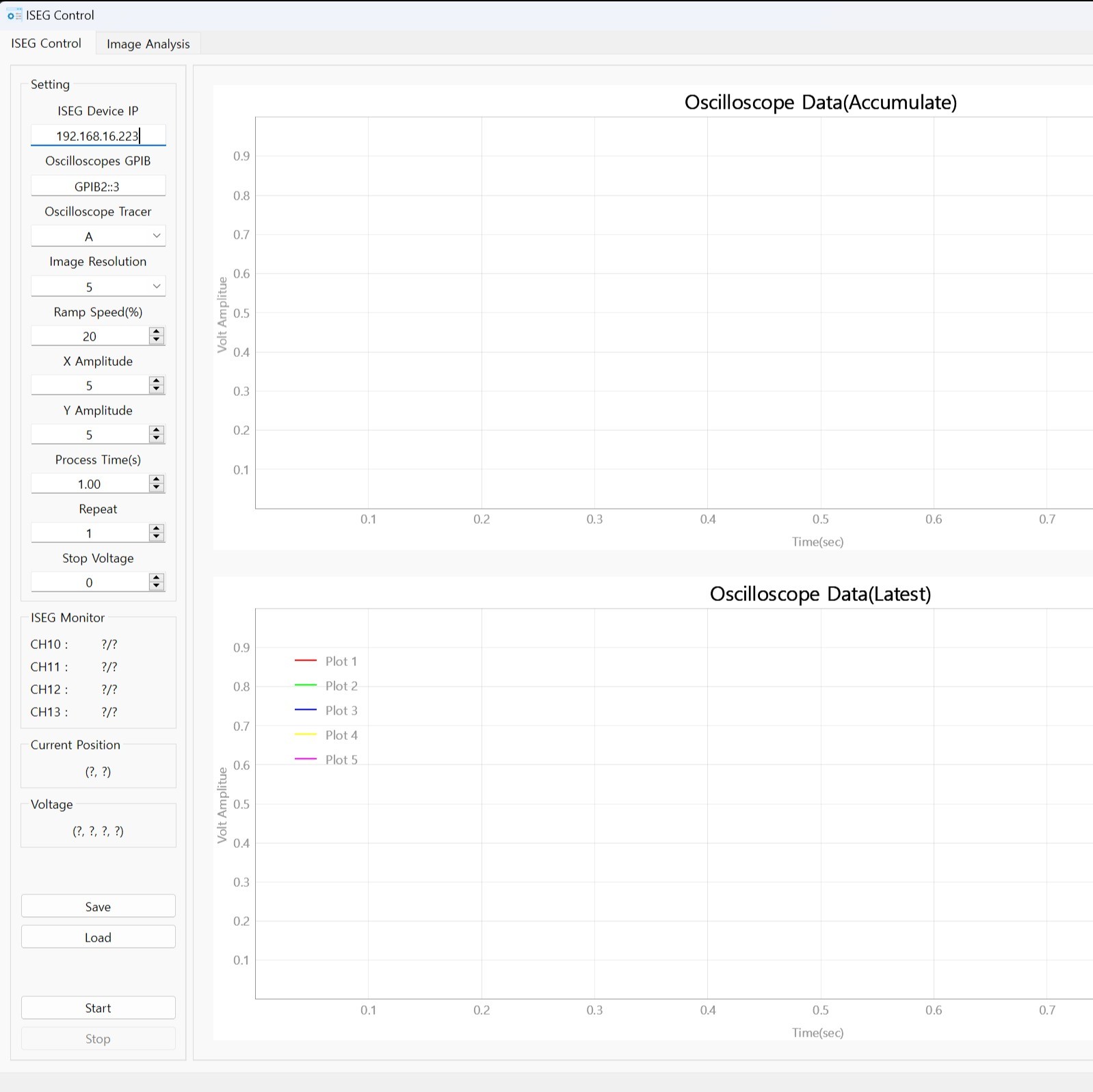Viewport: 1093px width, 1092px height.
Task: Expand the Image Resolution dropdown
Action: 98,287
